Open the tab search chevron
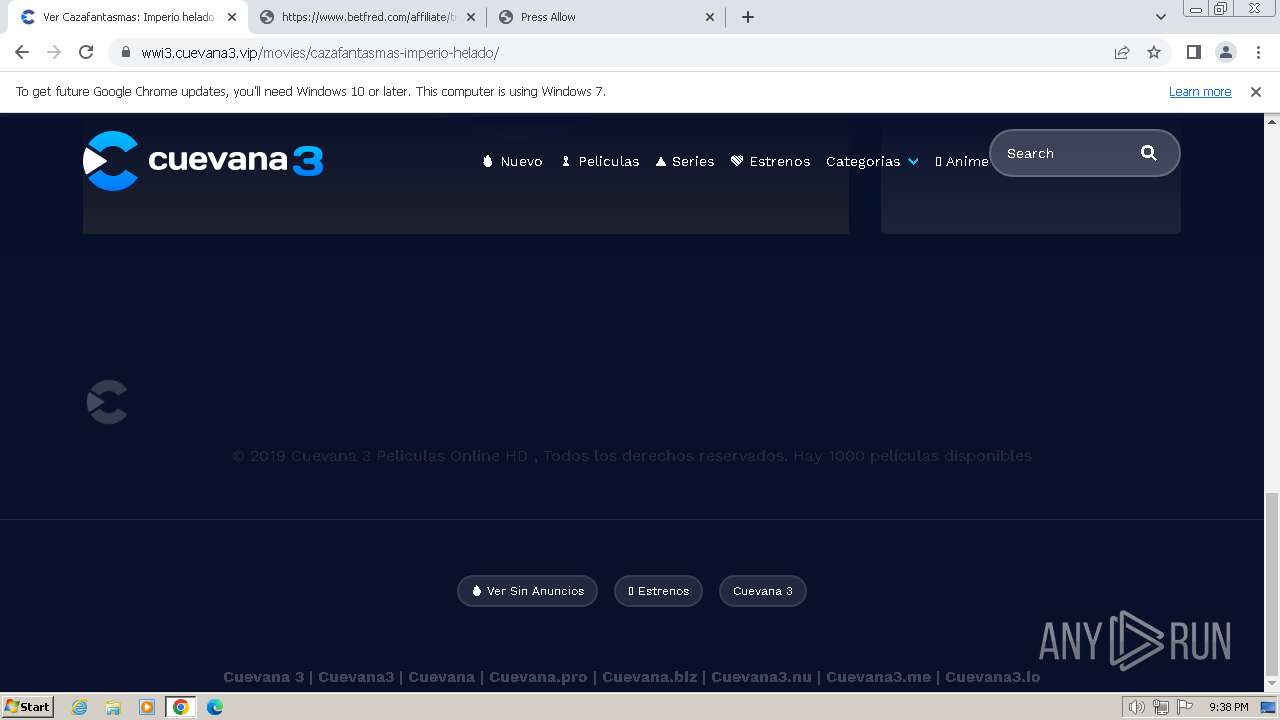Viewport: 1280px width, 720px height. pos(1161,17)
